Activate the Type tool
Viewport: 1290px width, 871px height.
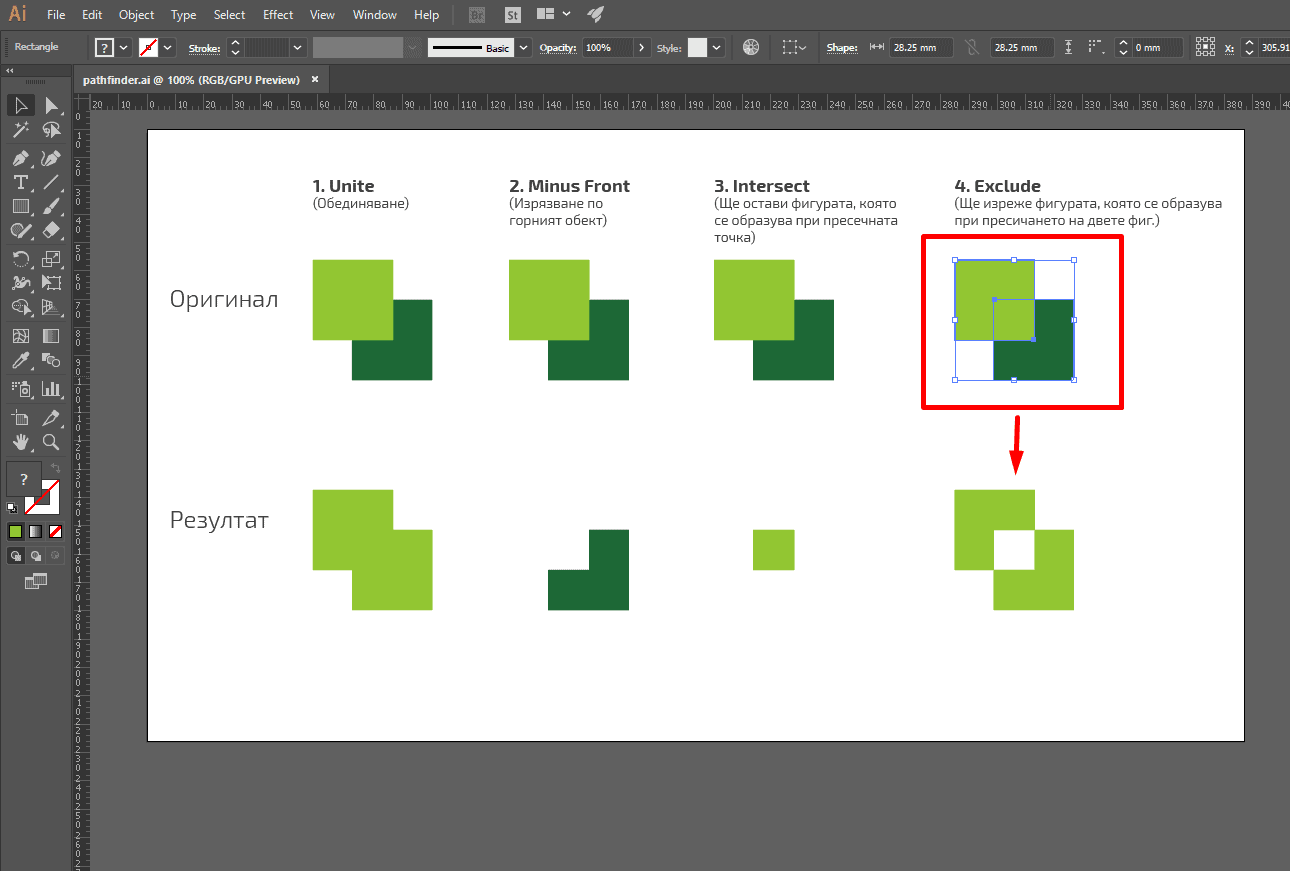point(20,182)
